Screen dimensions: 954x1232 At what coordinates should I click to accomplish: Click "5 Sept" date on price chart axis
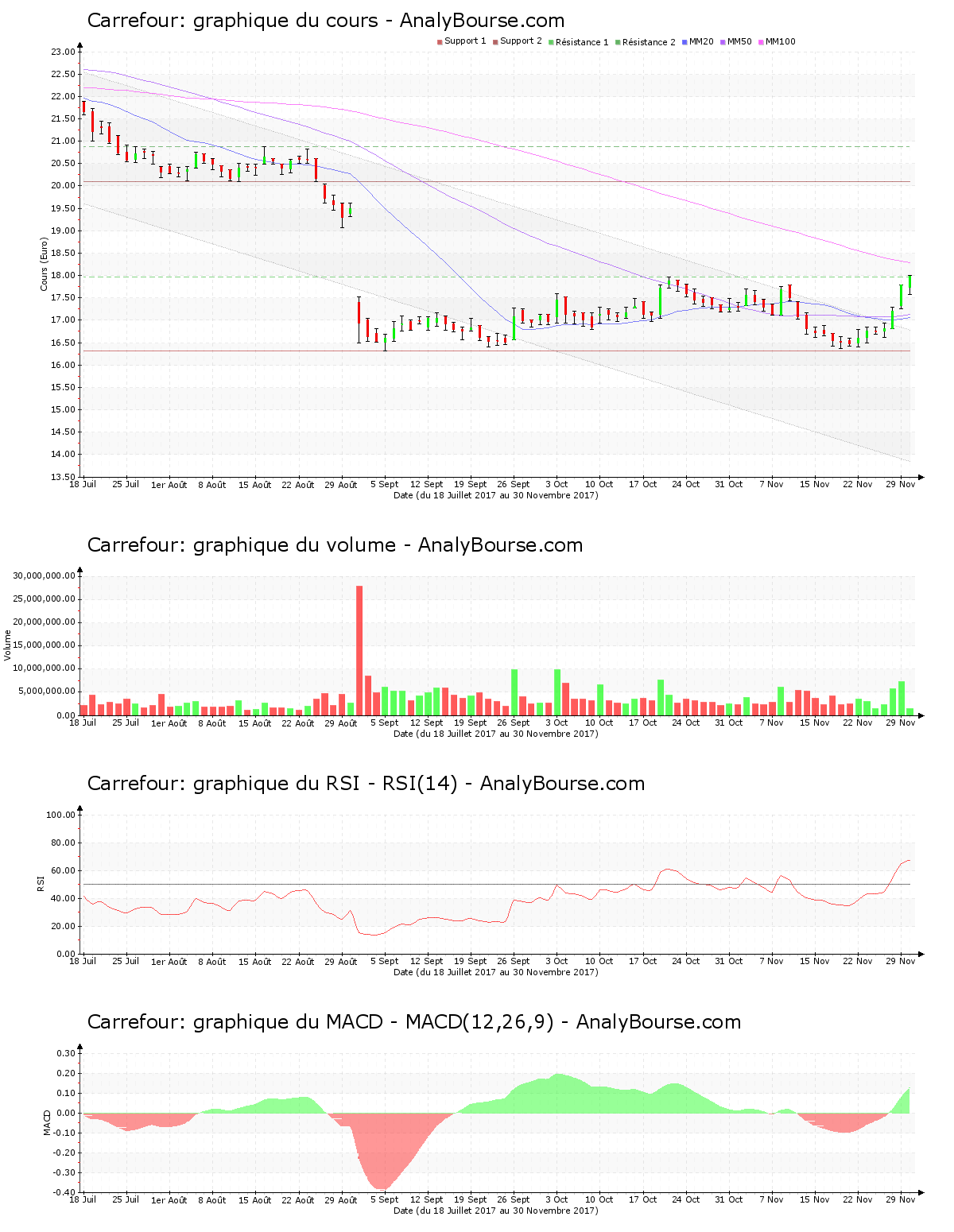coord(385,484)
